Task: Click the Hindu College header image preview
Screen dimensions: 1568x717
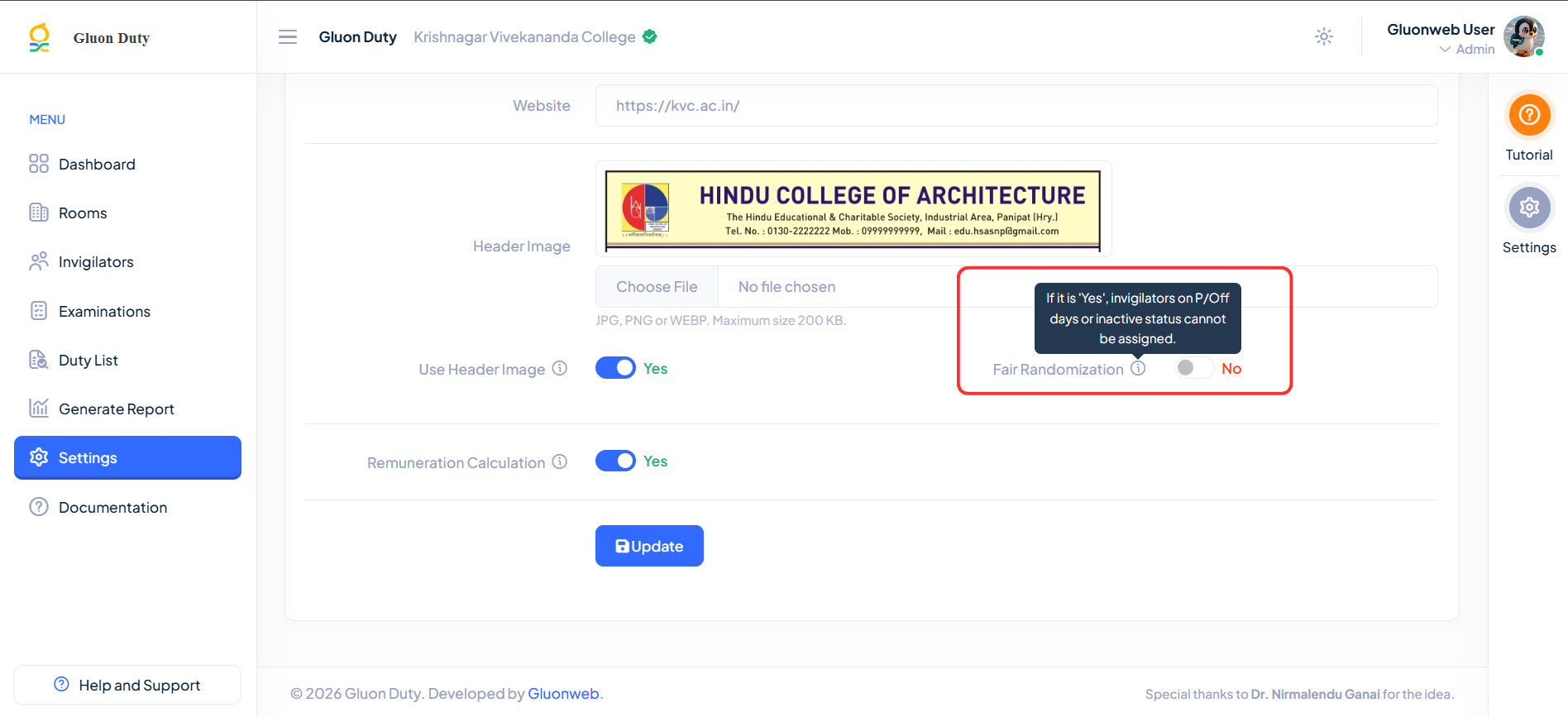Action: click(853, 210)
